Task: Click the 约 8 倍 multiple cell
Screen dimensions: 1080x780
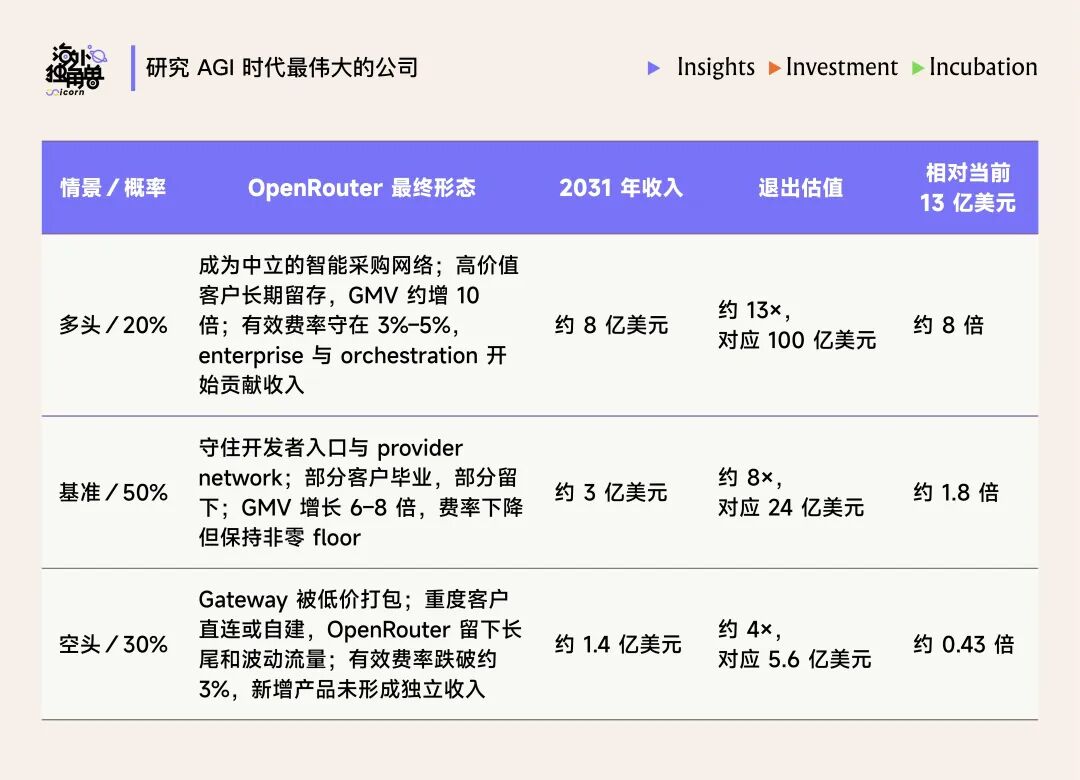Action: click(x=948, y=325)
